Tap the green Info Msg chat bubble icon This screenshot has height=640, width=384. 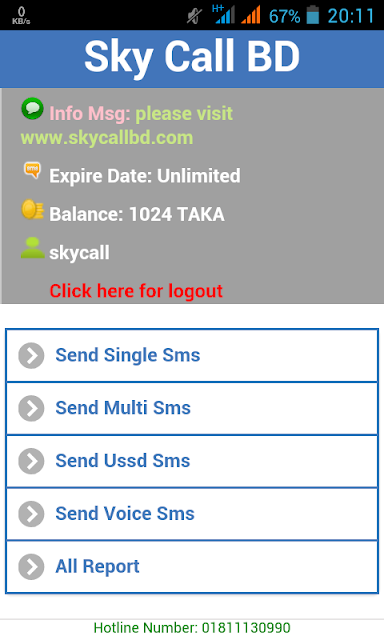pyautogui.click(x=32, y=109)
